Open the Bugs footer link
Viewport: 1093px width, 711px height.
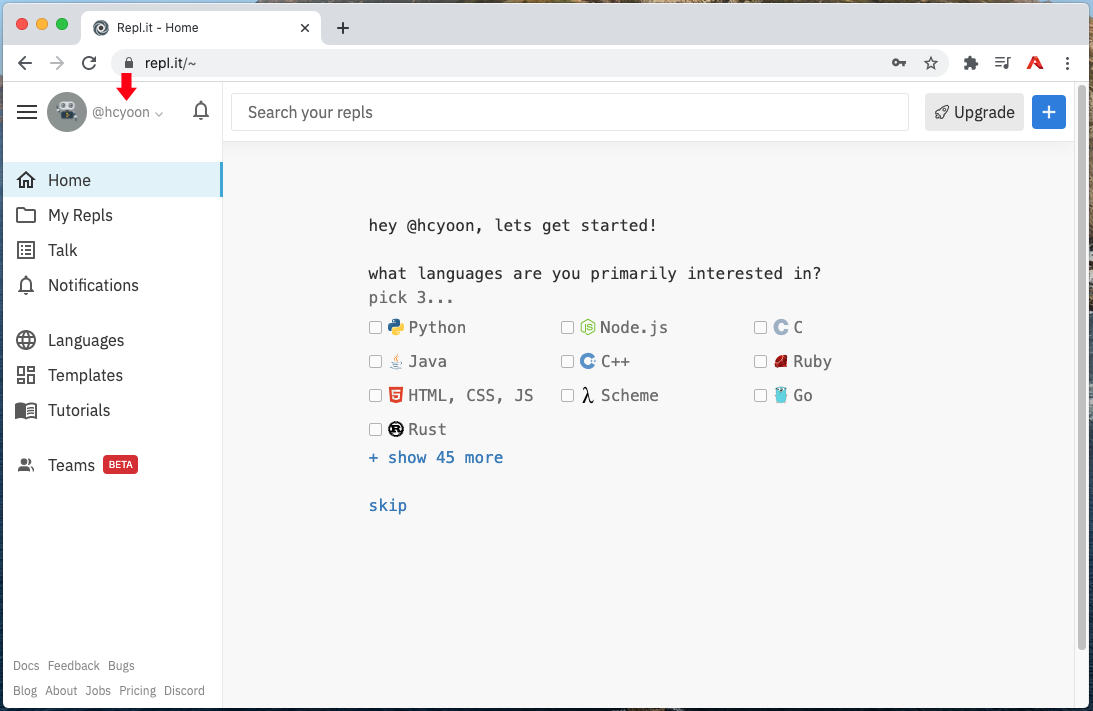tap(121, 666)
